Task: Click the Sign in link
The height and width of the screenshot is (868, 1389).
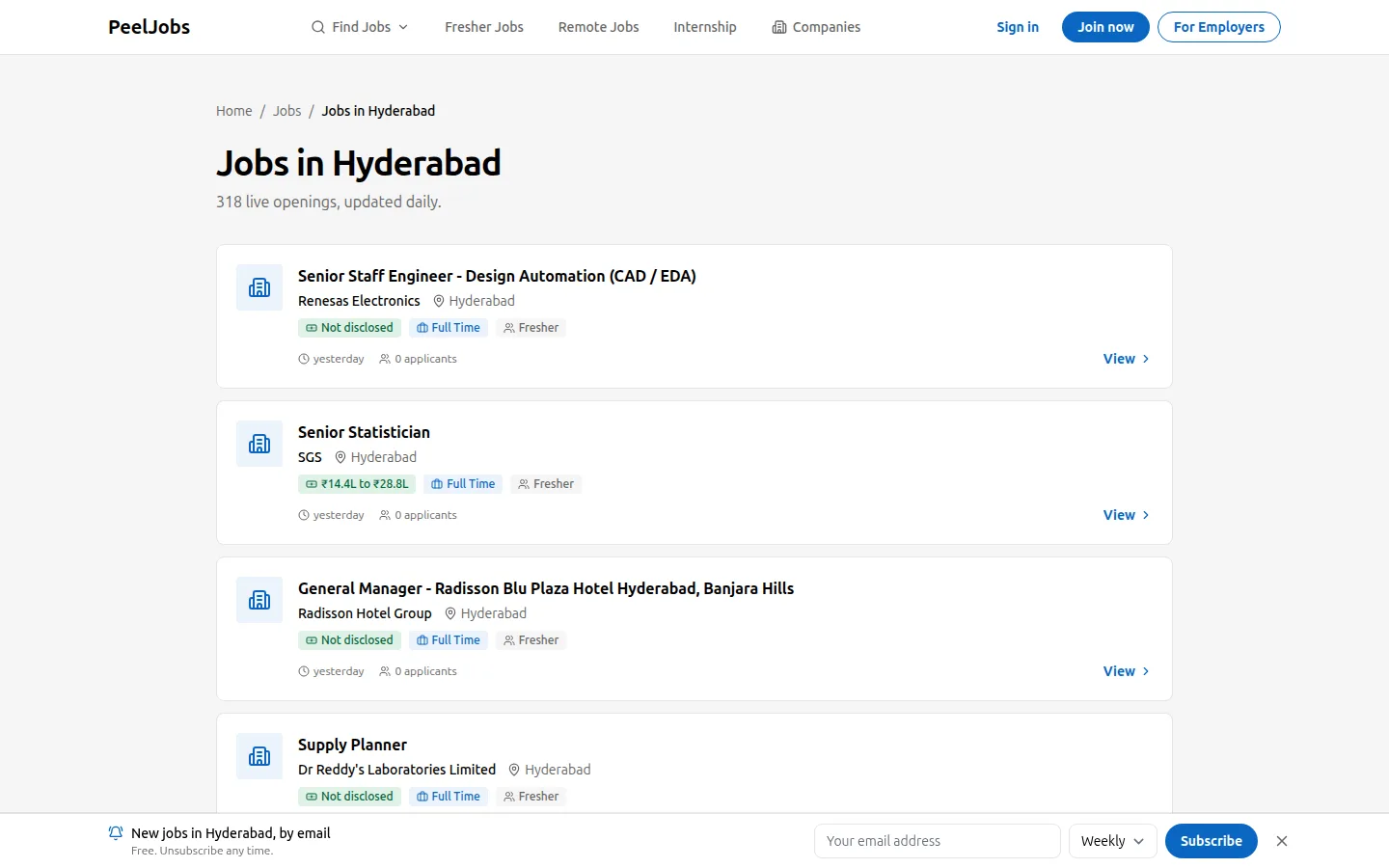Action: click(1018, 27)
